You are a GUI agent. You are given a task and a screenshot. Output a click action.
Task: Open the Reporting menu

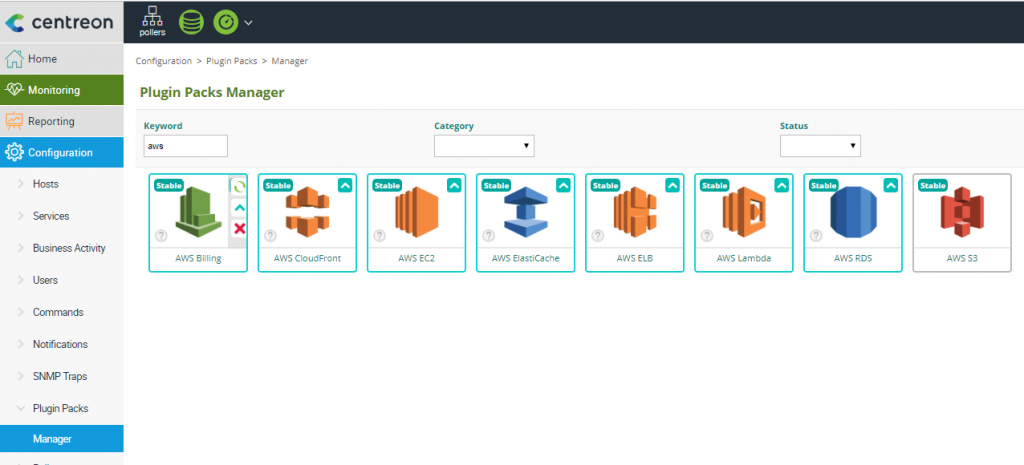pyautogui.click(x=61, y=121)
